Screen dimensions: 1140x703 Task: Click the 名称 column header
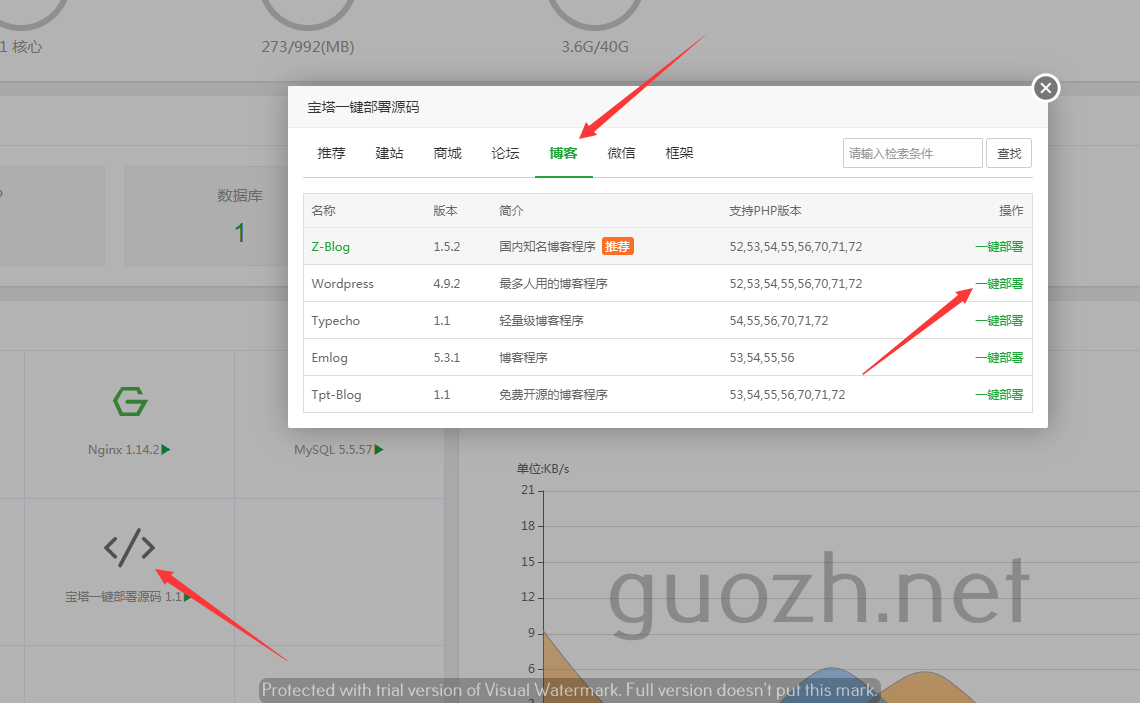coord(324,211)
